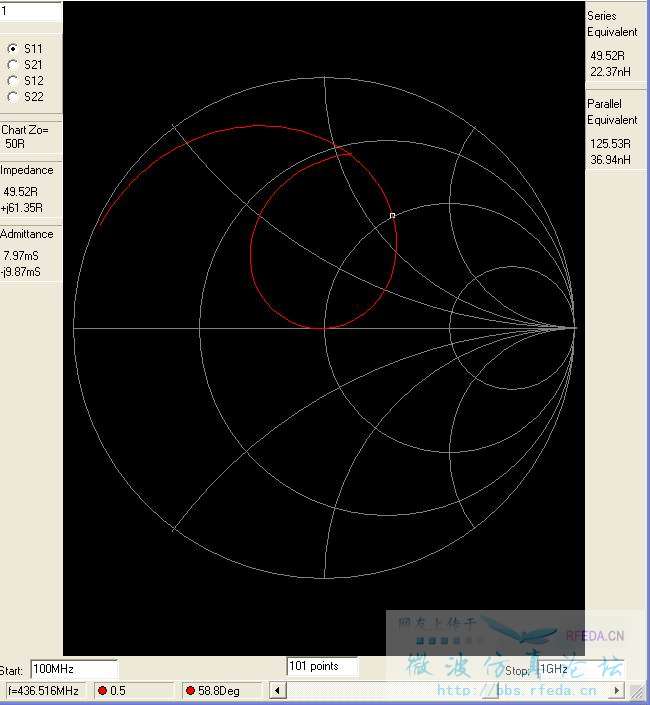Click the frequency scrollbar track
The width and height of the screenshot is (650, 705).
point(448,690)
